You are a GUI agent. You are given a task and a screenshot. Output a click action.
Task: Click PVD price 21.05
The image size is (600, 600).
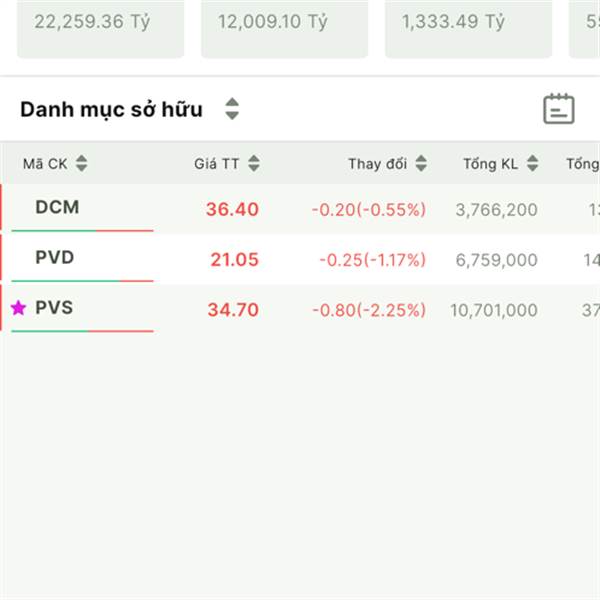click(x=235, y=259)
